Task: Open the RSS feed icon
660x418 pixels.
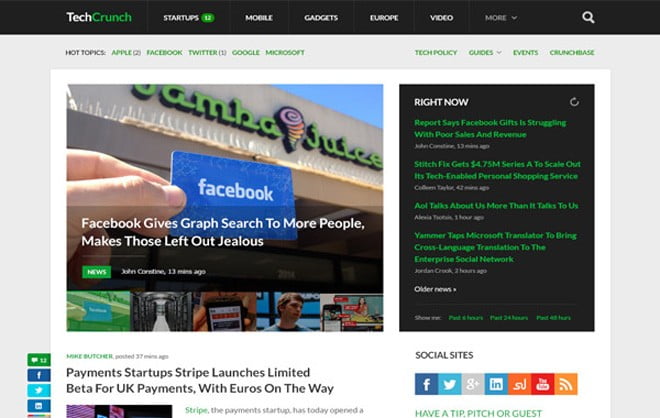Action: (566, 384)
